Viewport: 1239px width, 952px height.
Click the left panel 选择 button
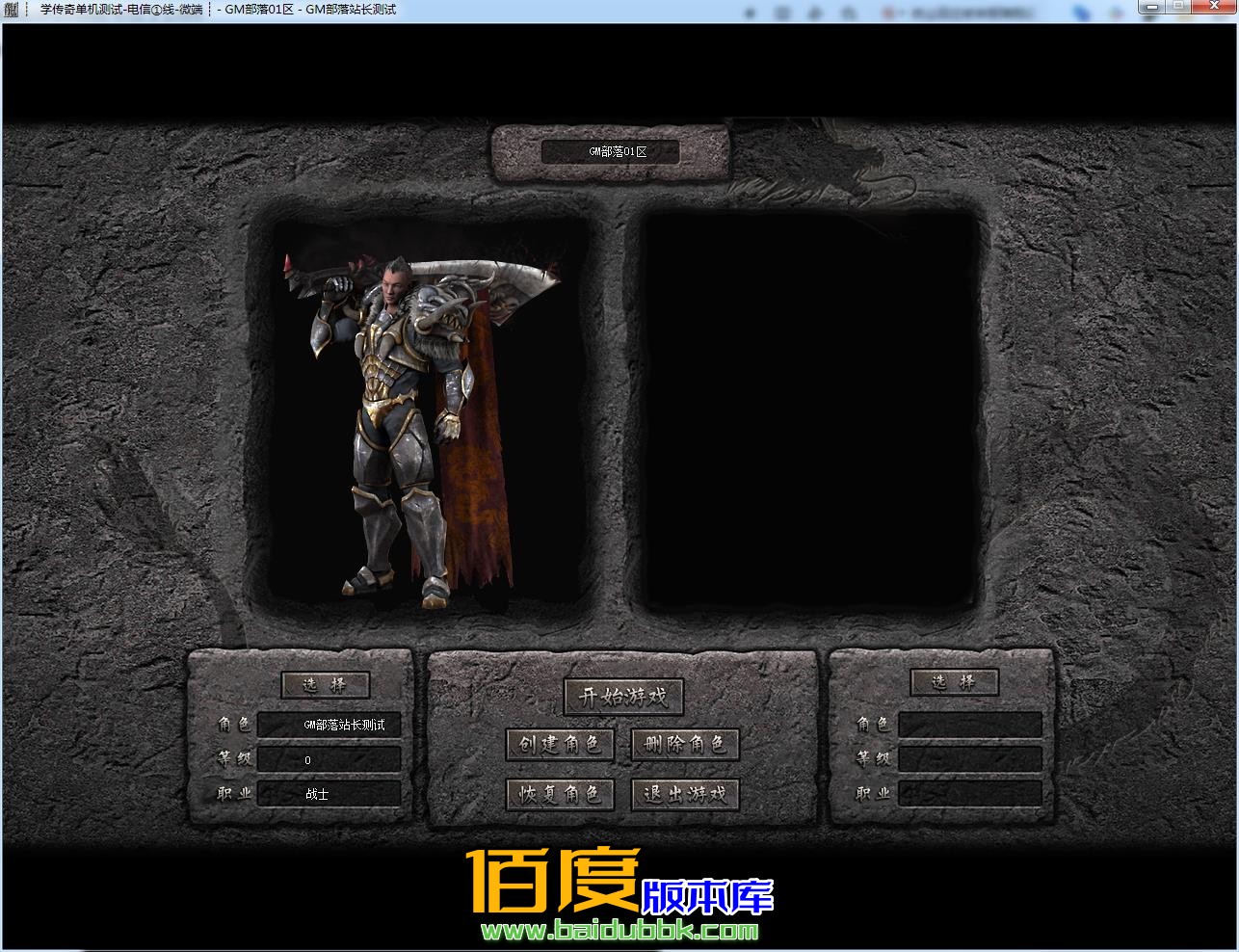tap(326, 684)
